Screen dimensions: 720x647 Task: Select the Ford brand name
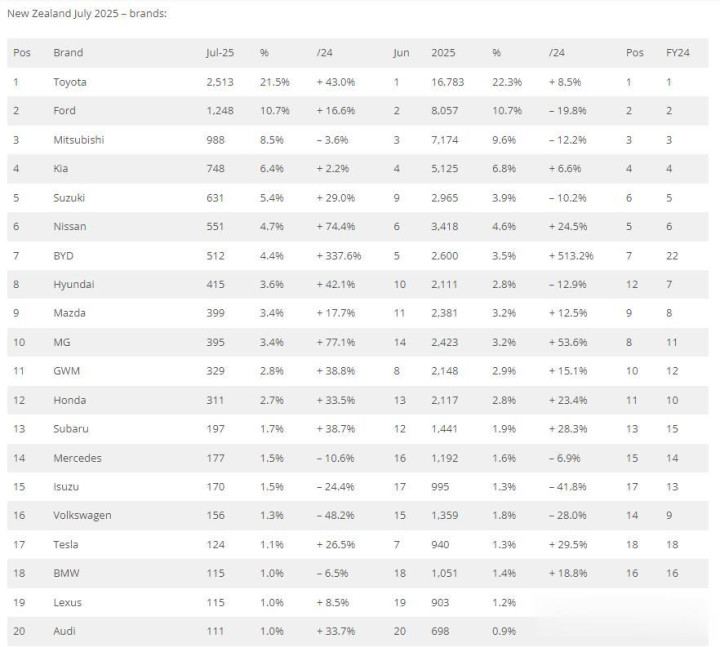click(64, 111)
